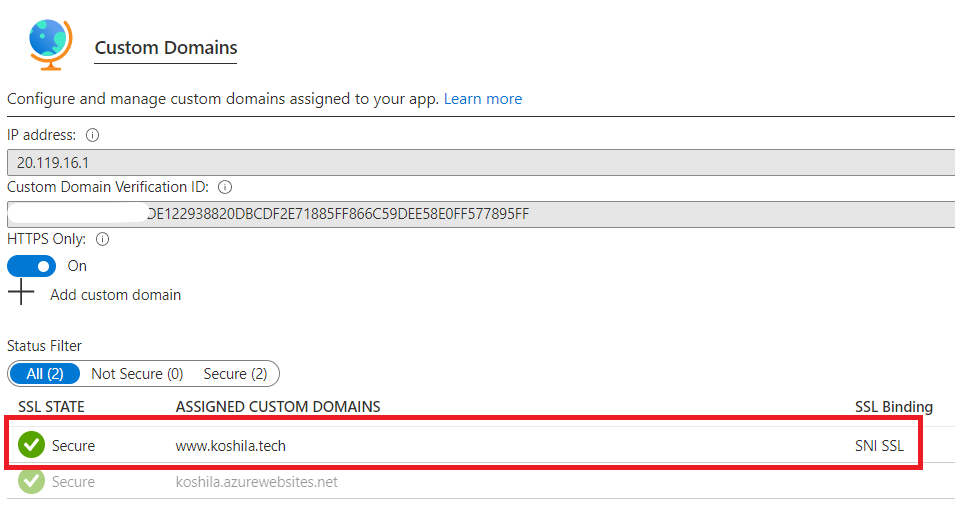
Task: Click ASSIGNED CUSTOM DOMAINS column header
Action: pos(278,407)
